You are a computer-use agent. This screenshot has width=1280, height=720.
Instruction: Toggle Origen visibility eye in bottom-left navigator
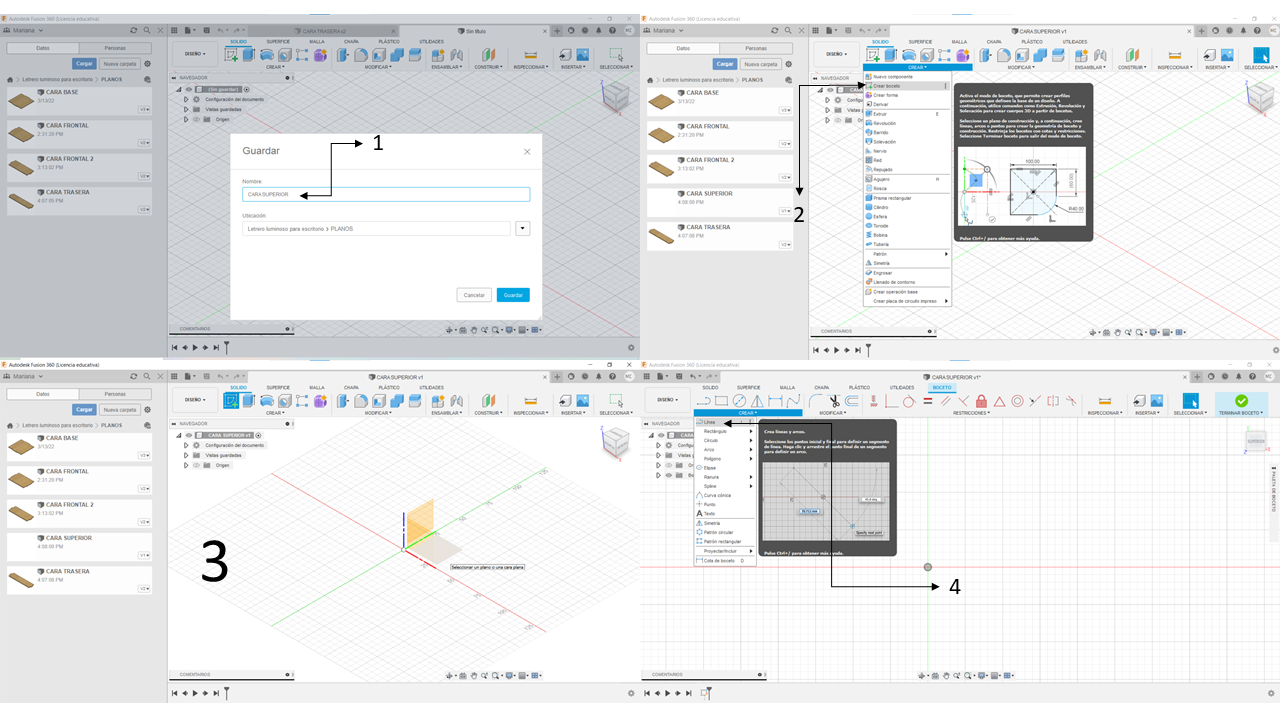point(196,465)
